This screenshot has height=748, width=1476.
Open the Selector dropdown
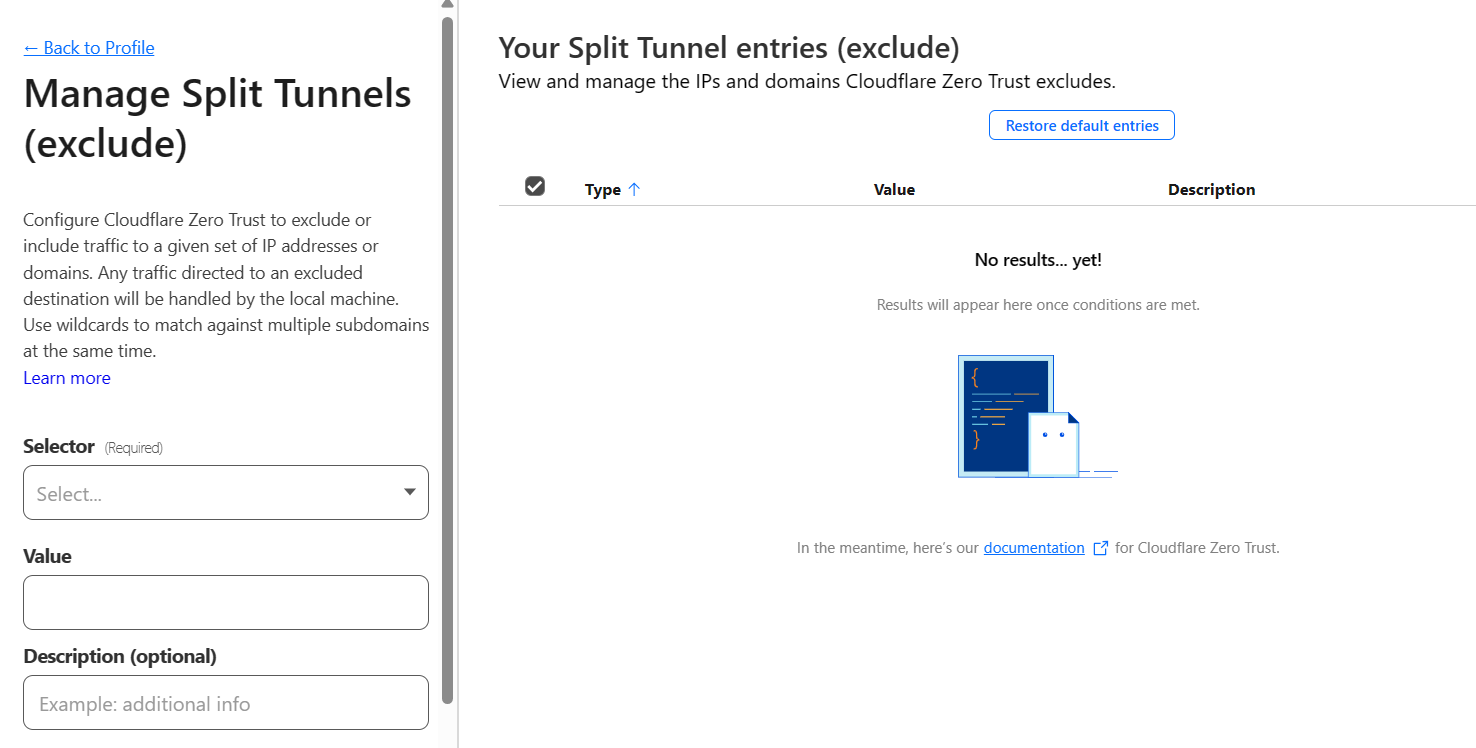coord(225,493)
